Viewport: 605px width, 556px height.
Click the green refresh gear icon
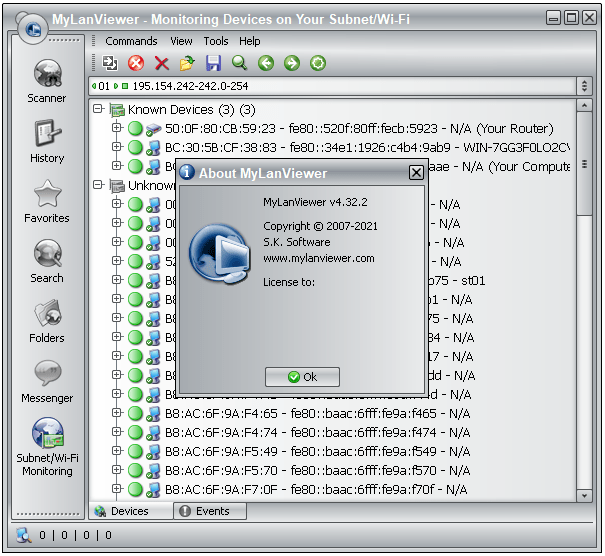click(x=318, y=63)
